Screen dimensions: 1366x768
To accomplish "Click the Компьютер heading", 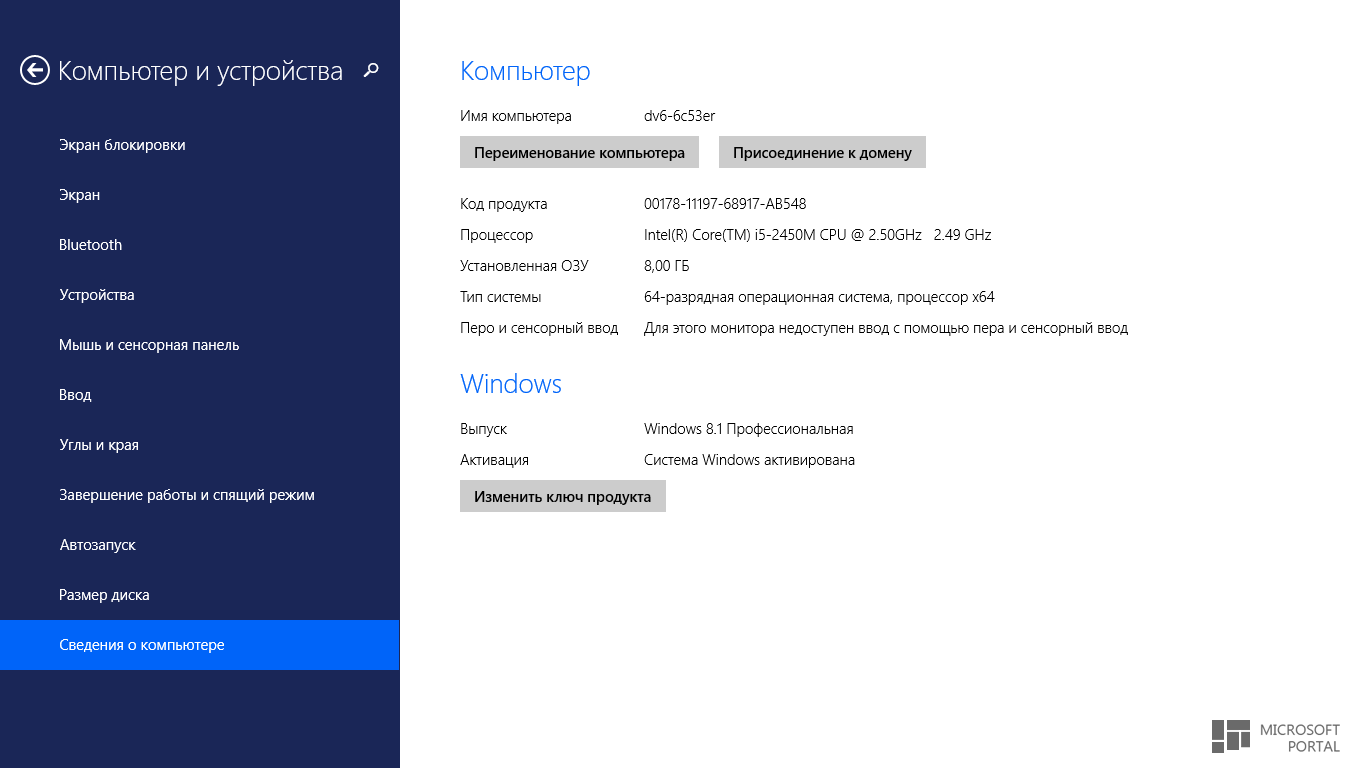I will click(525, 71).
